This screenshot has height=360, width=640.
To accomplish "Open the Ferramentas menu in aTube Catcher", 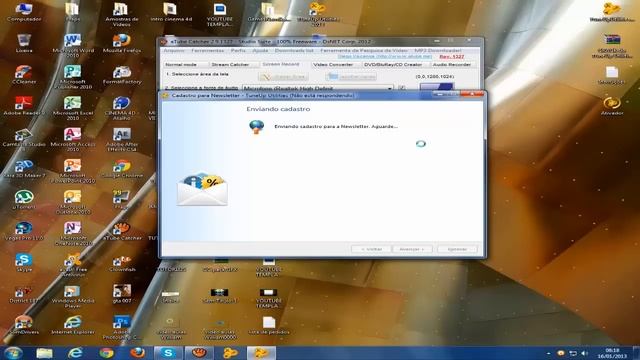I will pyautogui.click(x=208, y=51).
